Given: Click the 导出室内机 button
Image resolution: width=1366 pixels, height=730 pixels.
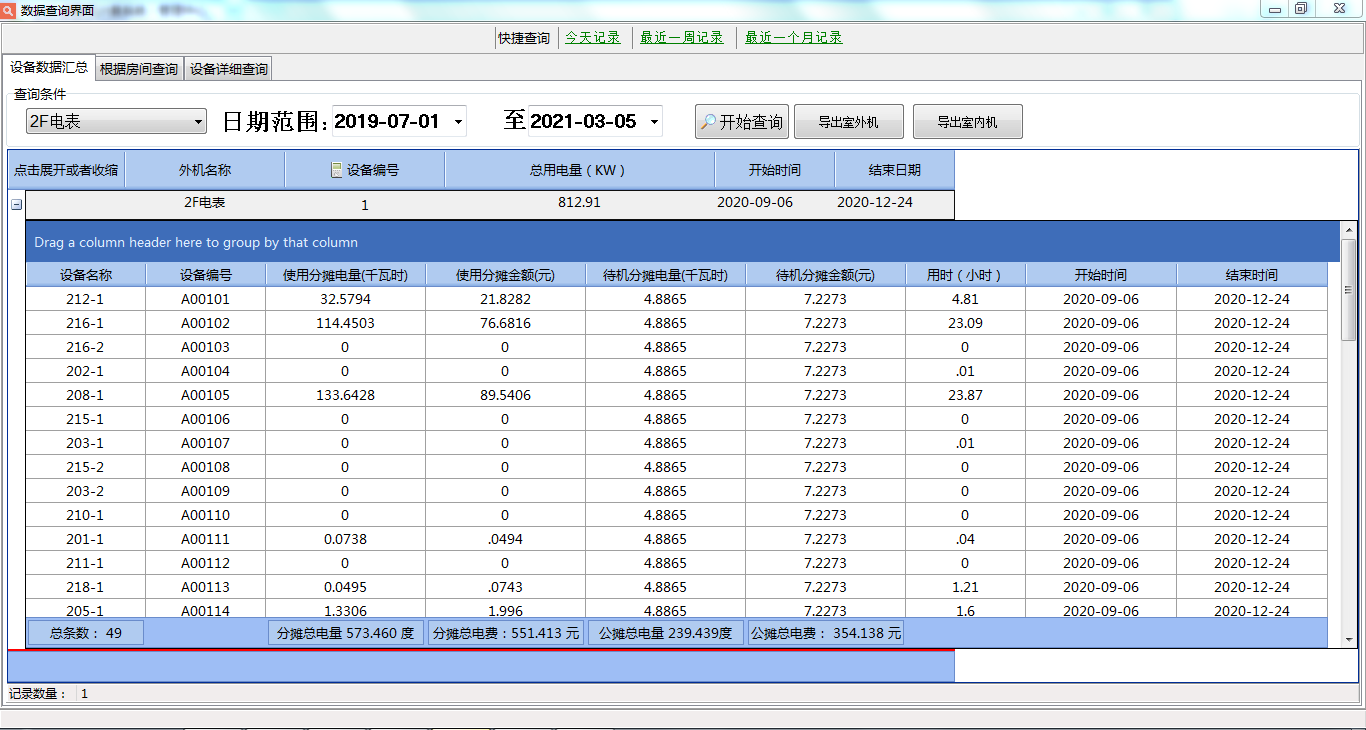Looking at the screenshot, I should point(967,122).
